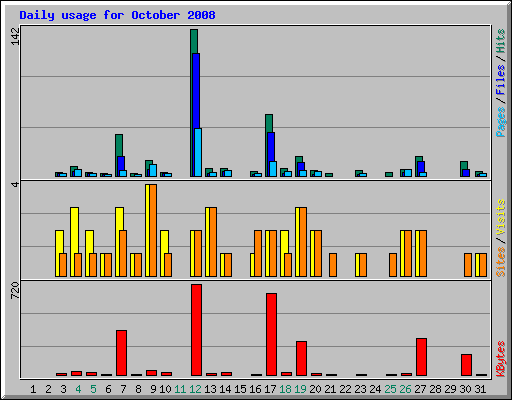512x400 pixels.
Task: Click the x-axis day label '5'
Action: [93, 389]
